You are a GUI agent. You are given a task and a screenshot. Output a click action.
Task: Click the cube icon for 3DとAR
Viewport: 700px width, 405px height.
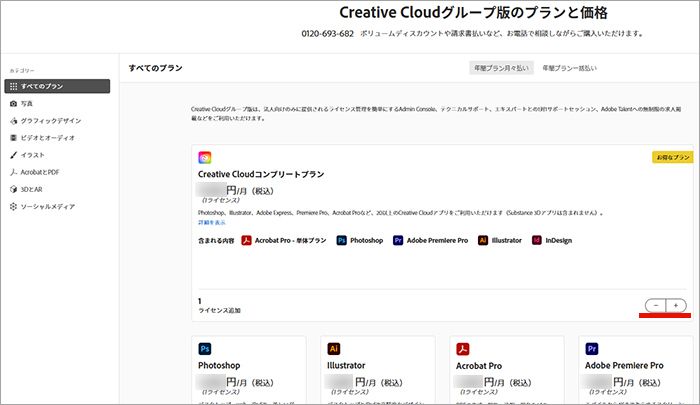click(13, 189)
